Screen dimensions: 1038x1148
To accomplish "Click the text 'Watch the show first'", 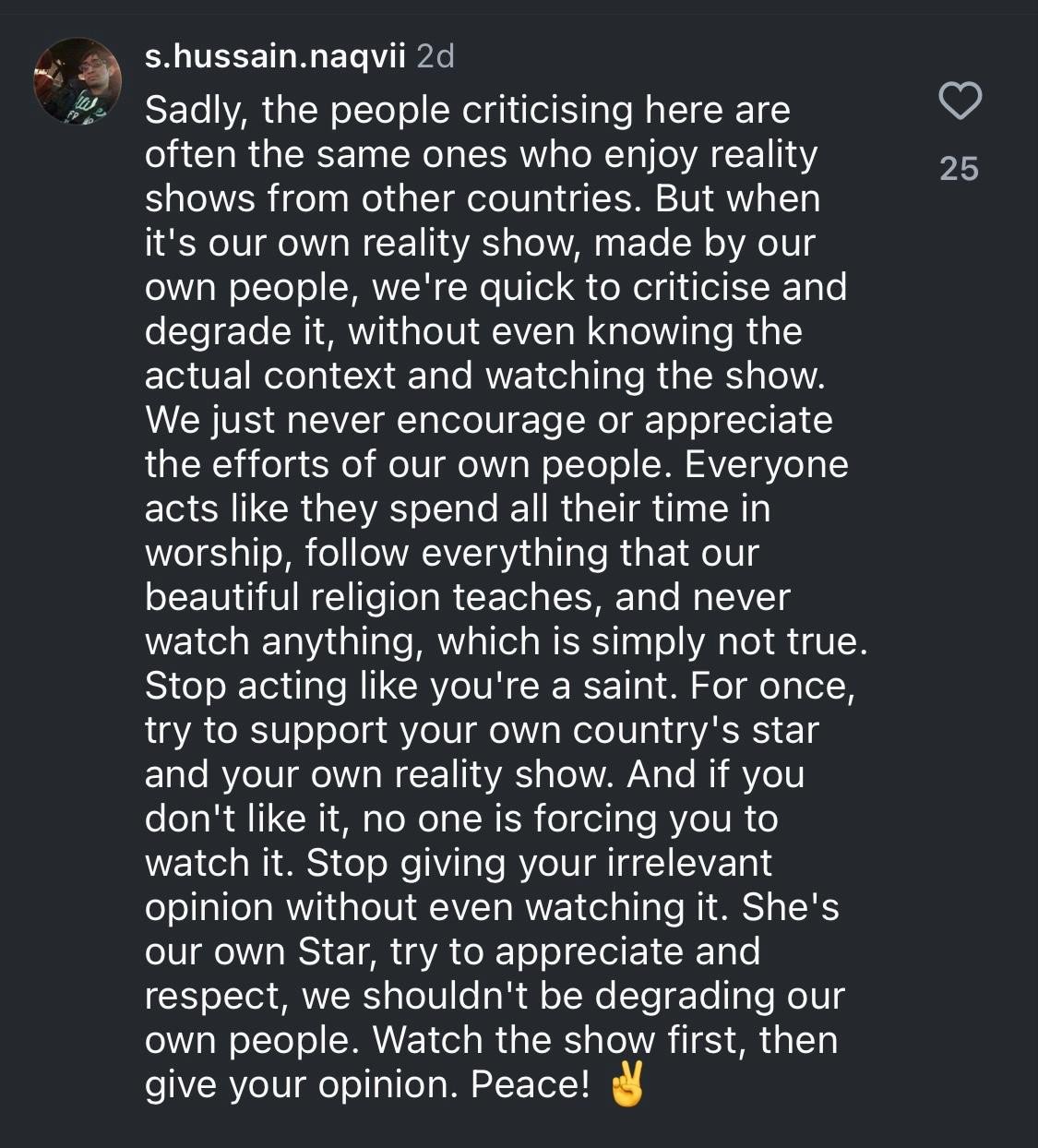I will tap(559, 1040).
